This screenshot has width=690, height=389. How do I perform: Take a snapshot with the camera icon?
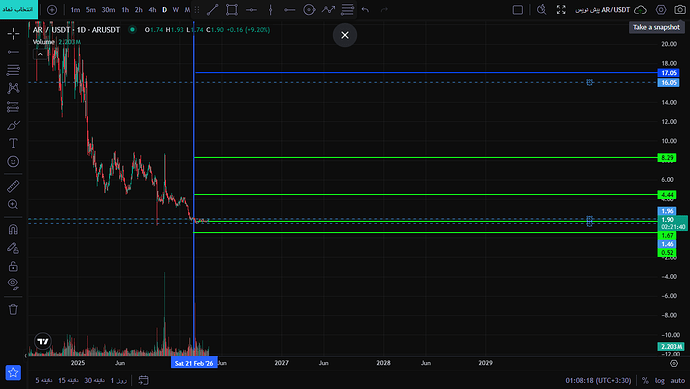tap(680, 10)
